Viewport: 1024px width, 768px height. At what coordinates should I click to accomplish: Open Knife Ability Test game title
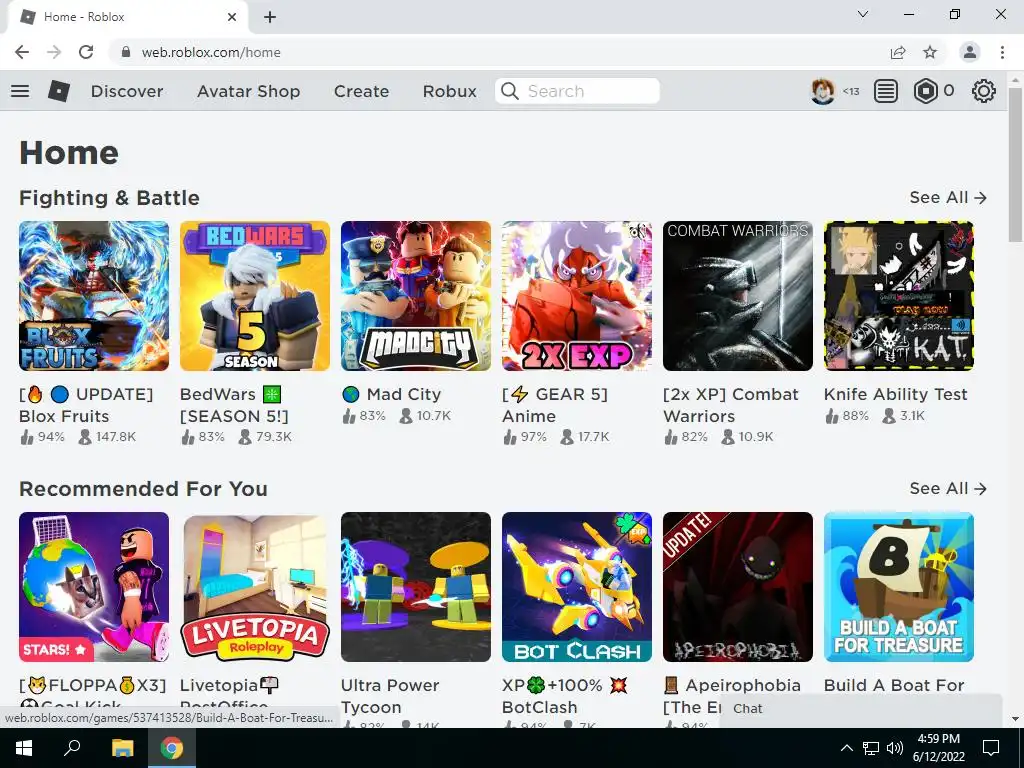895,394
